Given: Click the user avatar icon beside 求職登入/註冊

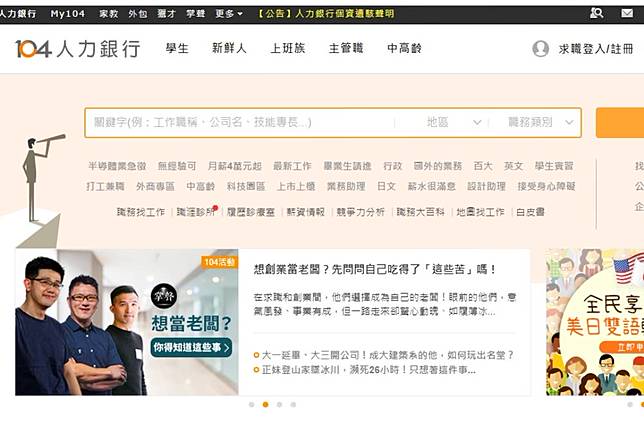Looking at the screenshot, I should pos(540,49).
